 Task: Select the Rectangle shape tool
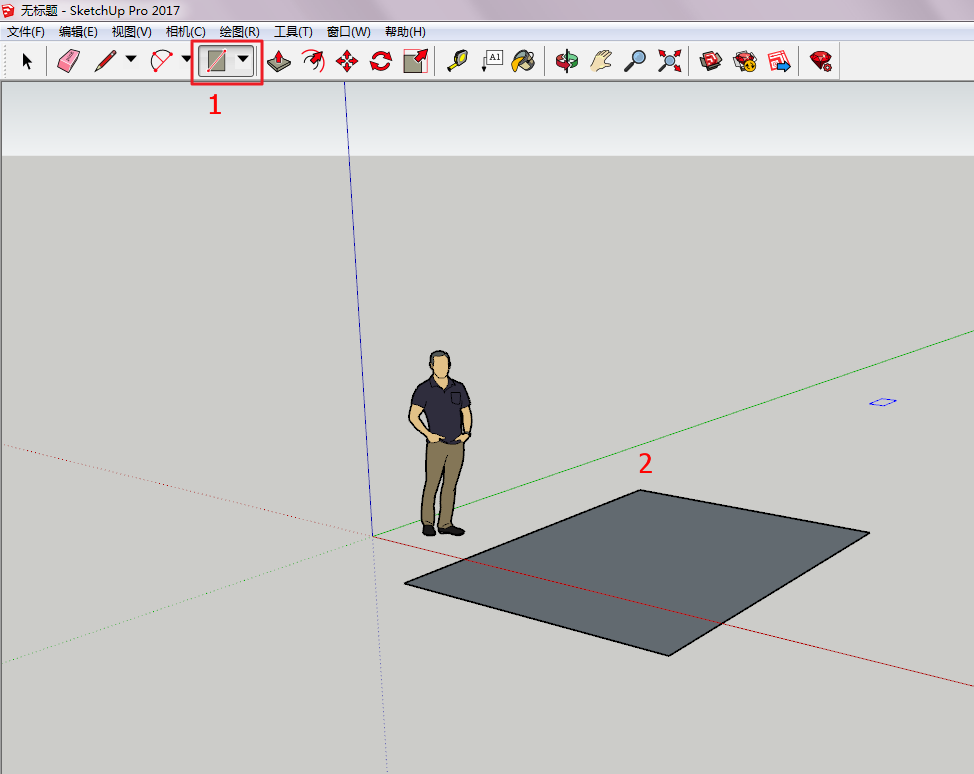(216, 62)
